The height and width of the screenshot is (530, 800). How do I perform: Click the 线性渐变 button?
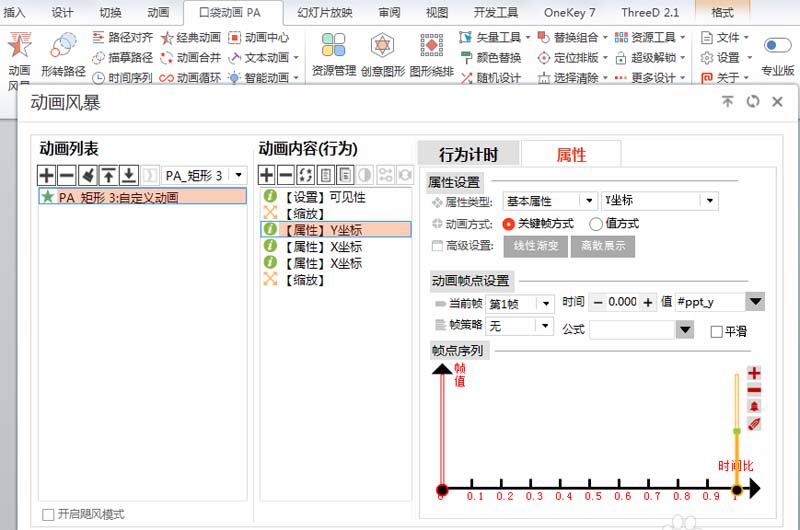point(536,246)
